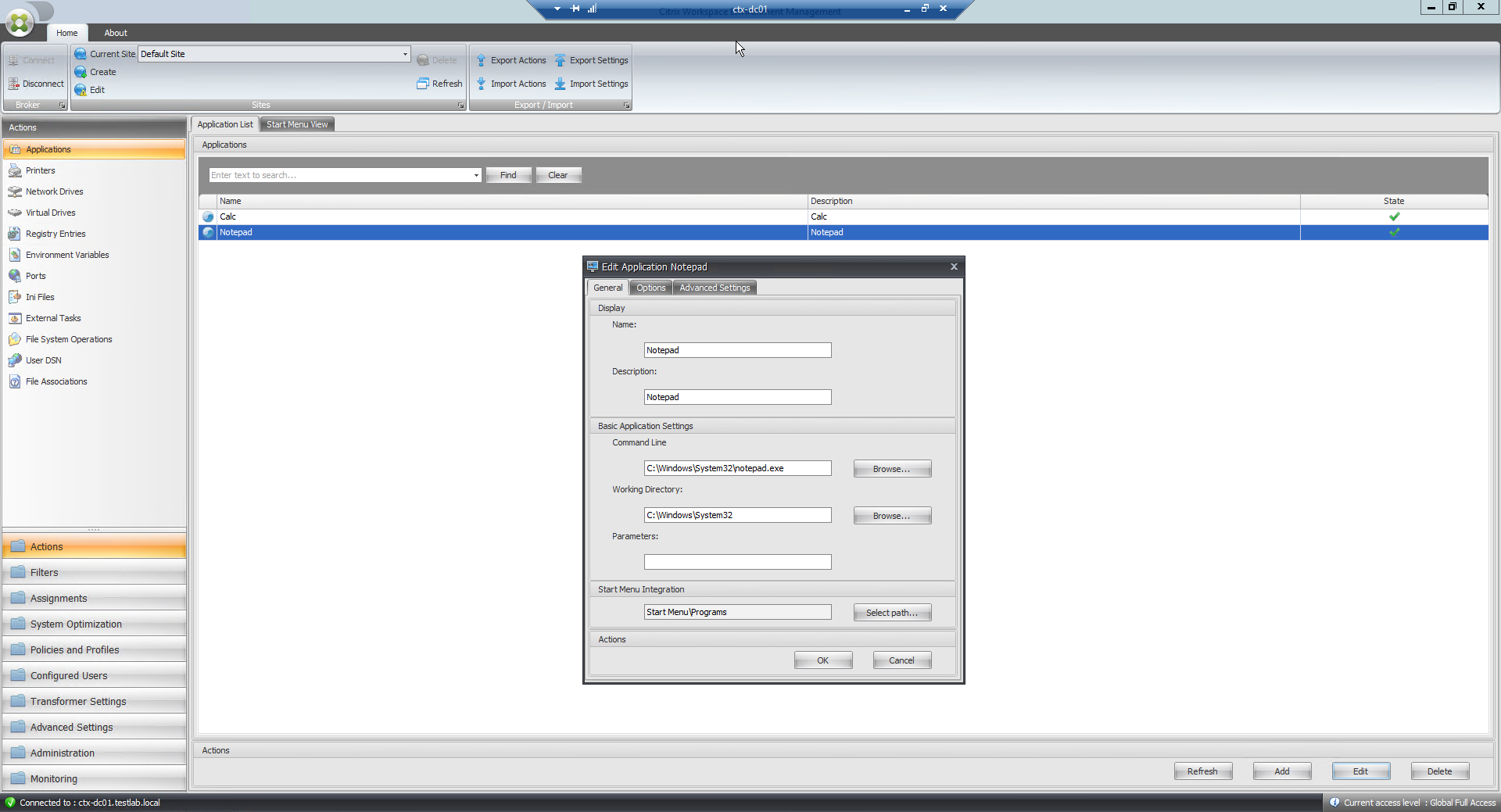1501x812 pixels.
Task: Click the application orb logo icon
Action: 20,23
